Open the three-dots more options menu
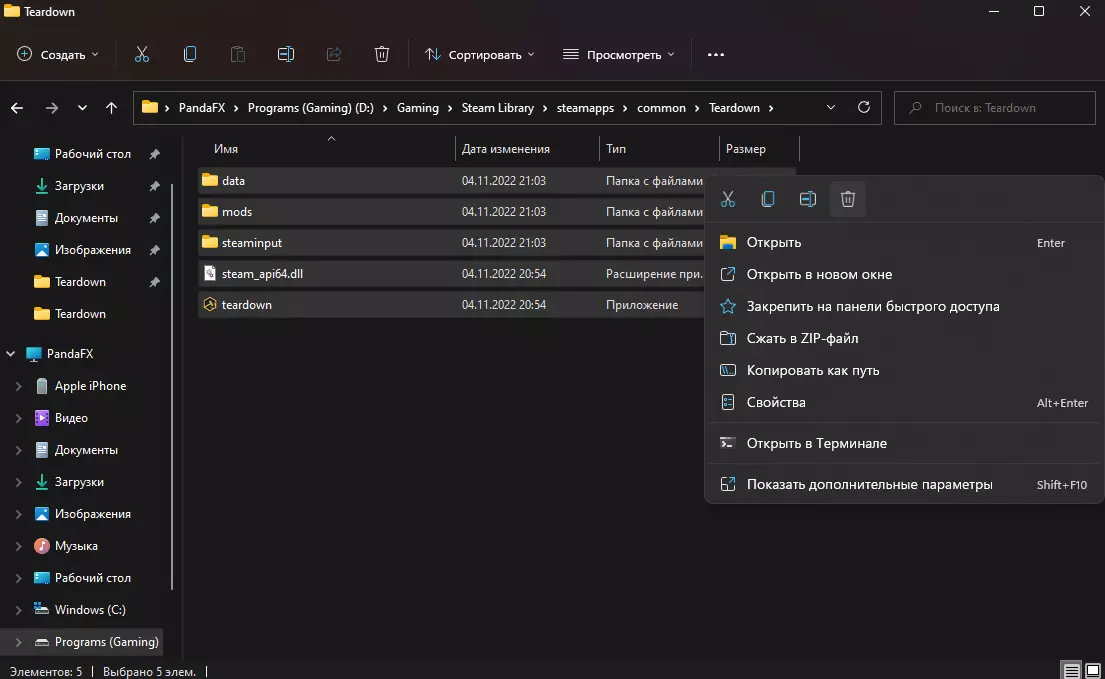Viewport: 1105px width, 679px height. 715,54
